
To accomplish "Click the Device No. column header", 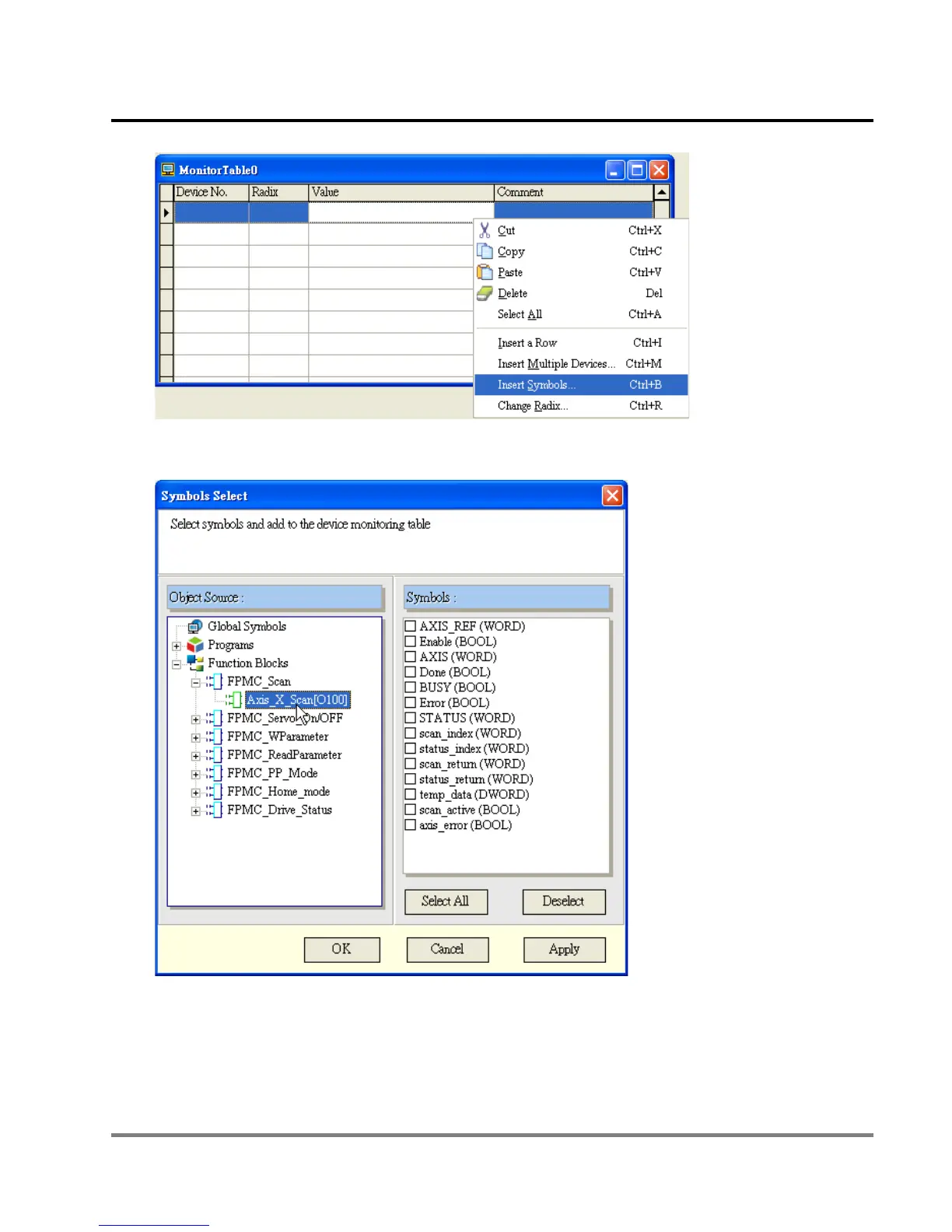I will click(x=211, y=192).
